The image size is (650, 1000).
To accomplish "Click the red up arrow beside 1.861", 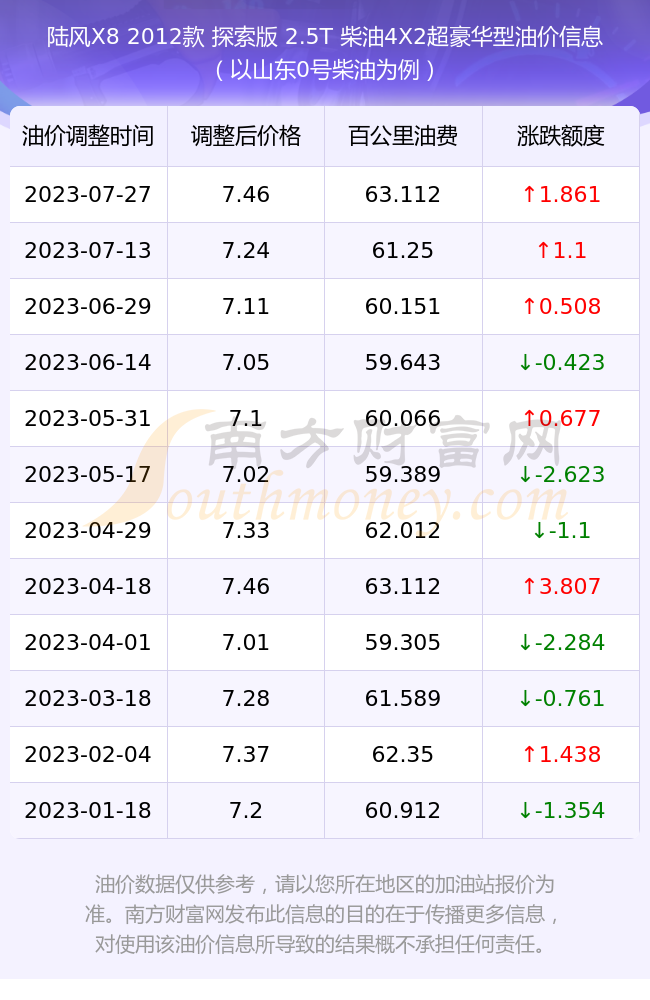I will pyautogui.click(x=529, y=194).
